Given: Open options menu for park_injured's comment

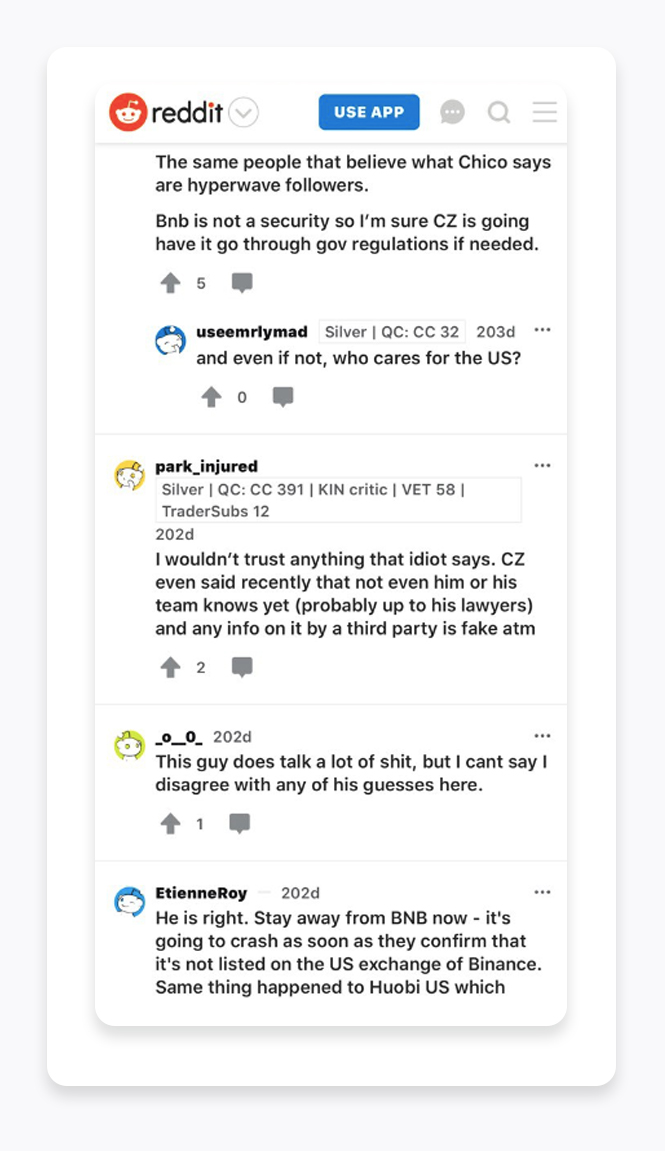Looking at the screenshot, I should 542,465.
